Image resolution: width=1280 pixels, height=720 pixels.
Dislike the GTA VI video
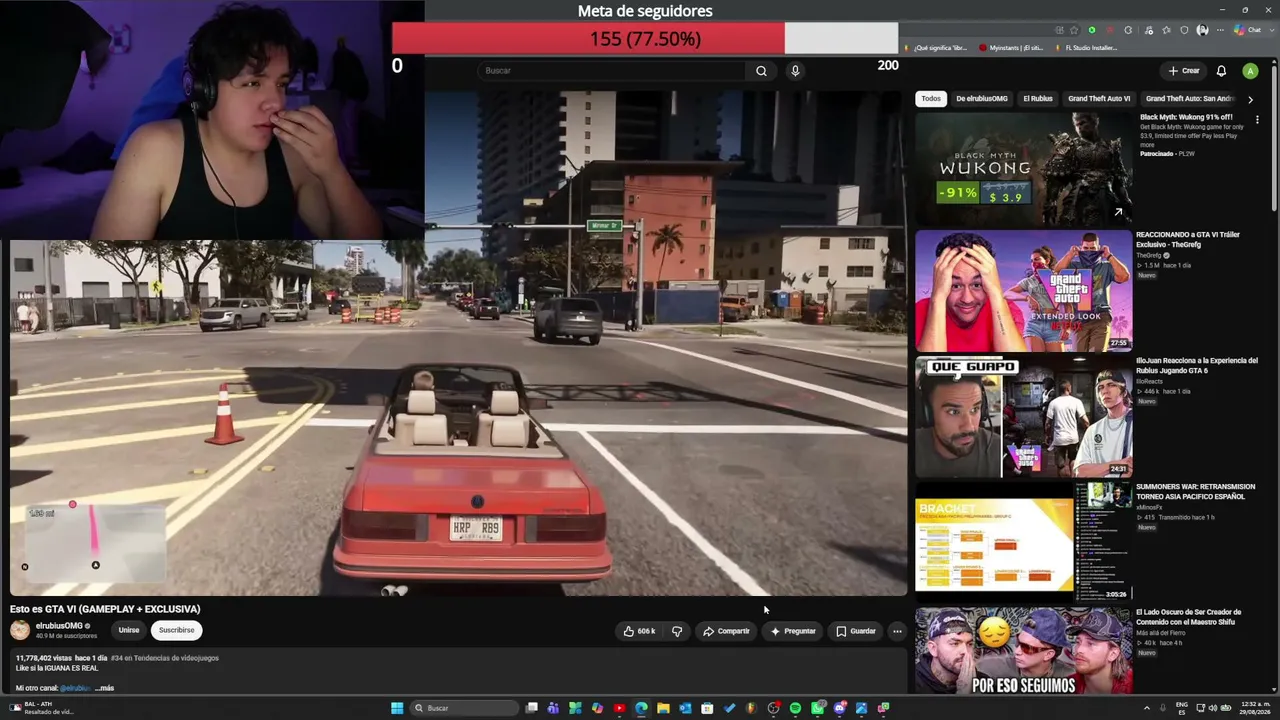(677, 631)
